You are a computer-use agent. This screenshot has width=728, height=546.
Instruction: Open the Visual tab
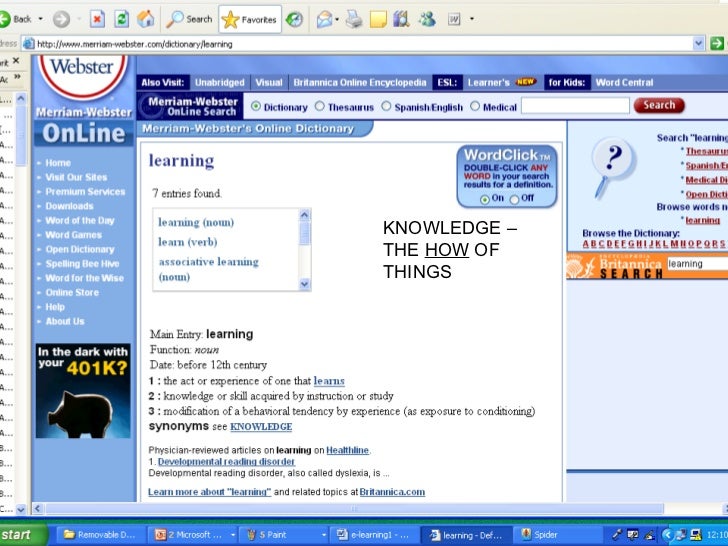coord(269,83)
